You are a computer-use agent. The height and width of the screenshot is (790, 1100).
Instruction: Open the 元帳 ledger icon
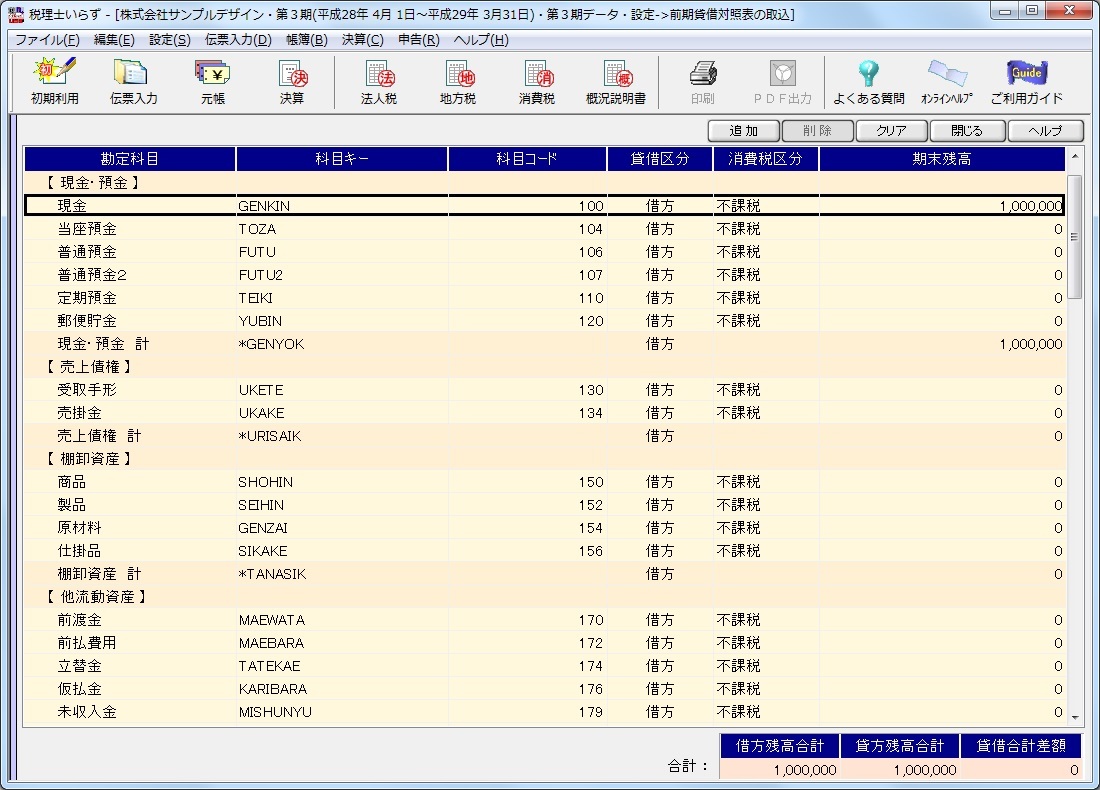212,82
